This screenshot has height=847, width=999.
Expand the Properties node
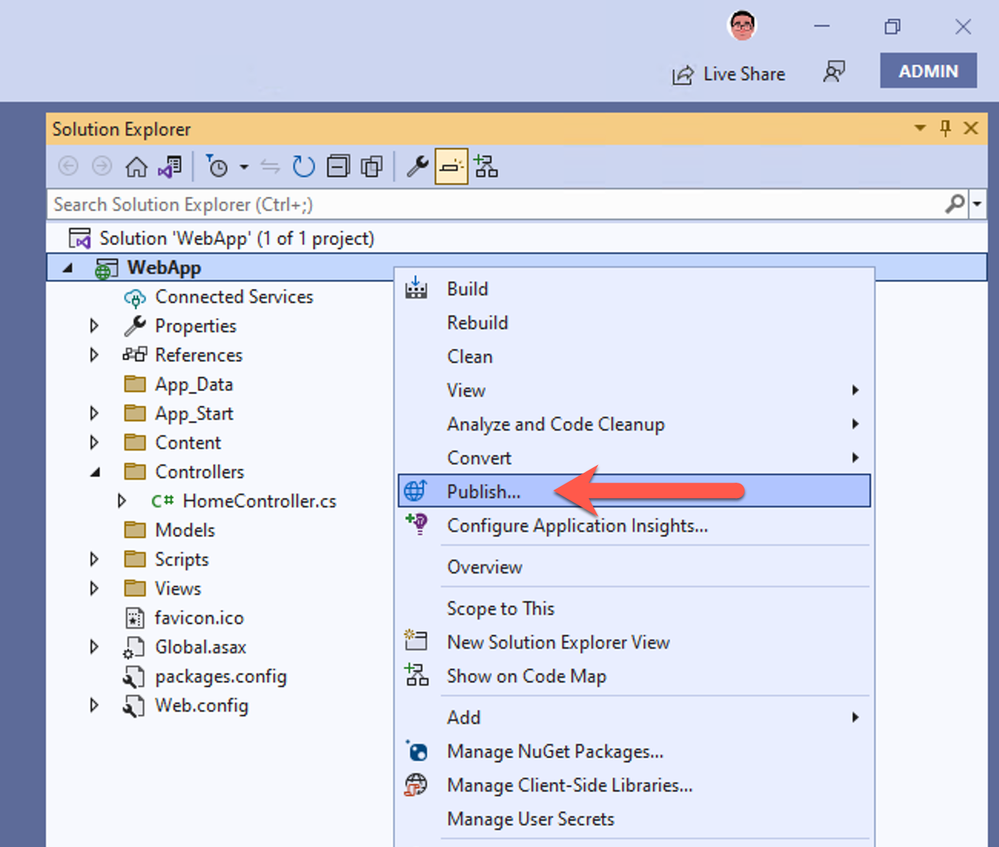tap(94, 326)
